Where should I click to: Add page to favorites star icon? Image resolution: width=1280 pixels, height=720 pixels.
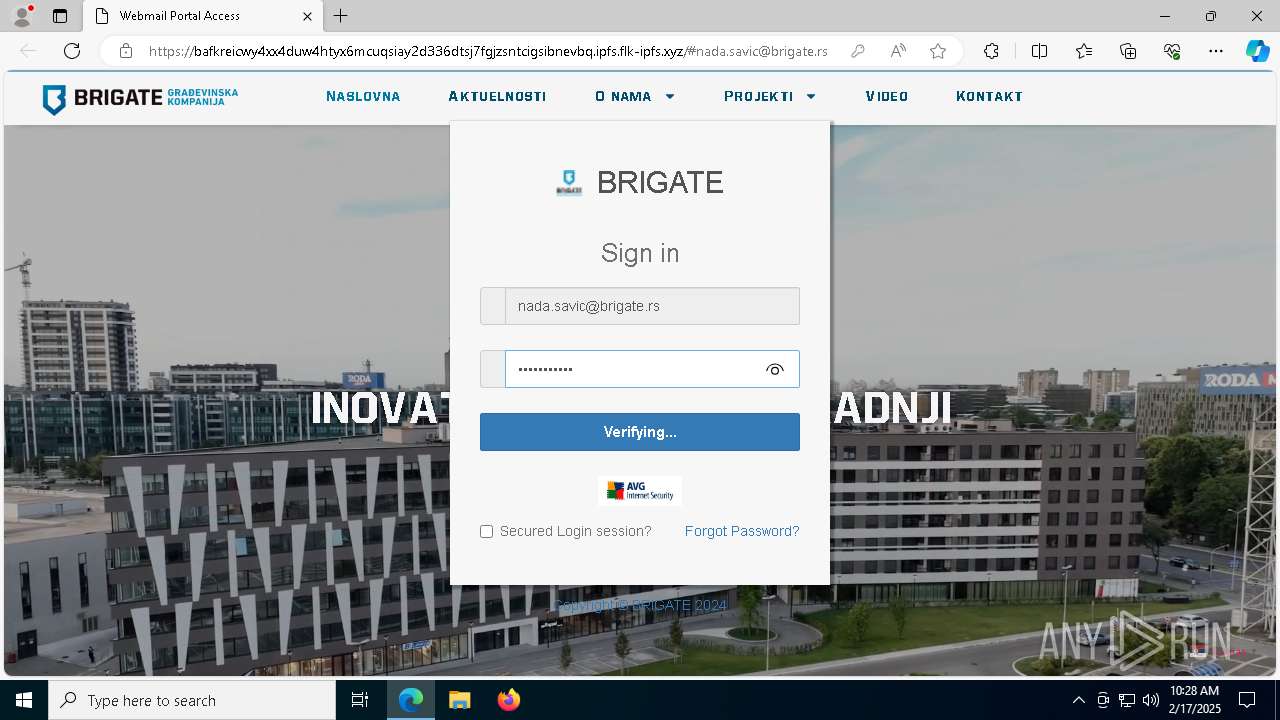938,51
